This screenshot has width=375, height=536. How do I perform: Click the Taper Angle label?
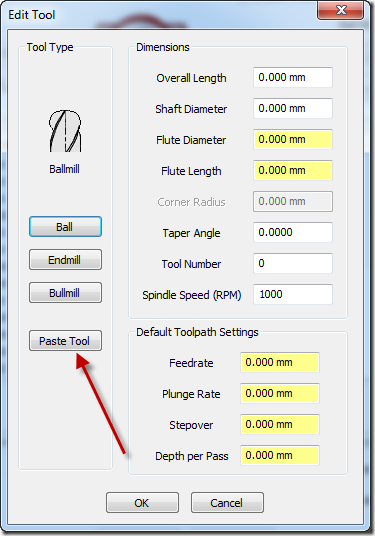(191, 233)
